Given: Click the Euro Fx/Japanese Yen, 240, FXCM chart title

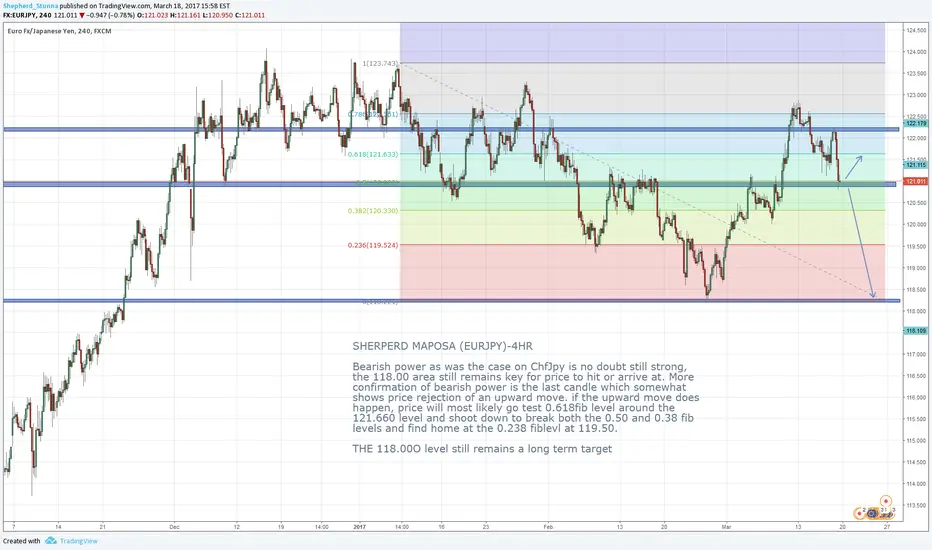Looking at the screenshot, I should (x=59, y=31).
